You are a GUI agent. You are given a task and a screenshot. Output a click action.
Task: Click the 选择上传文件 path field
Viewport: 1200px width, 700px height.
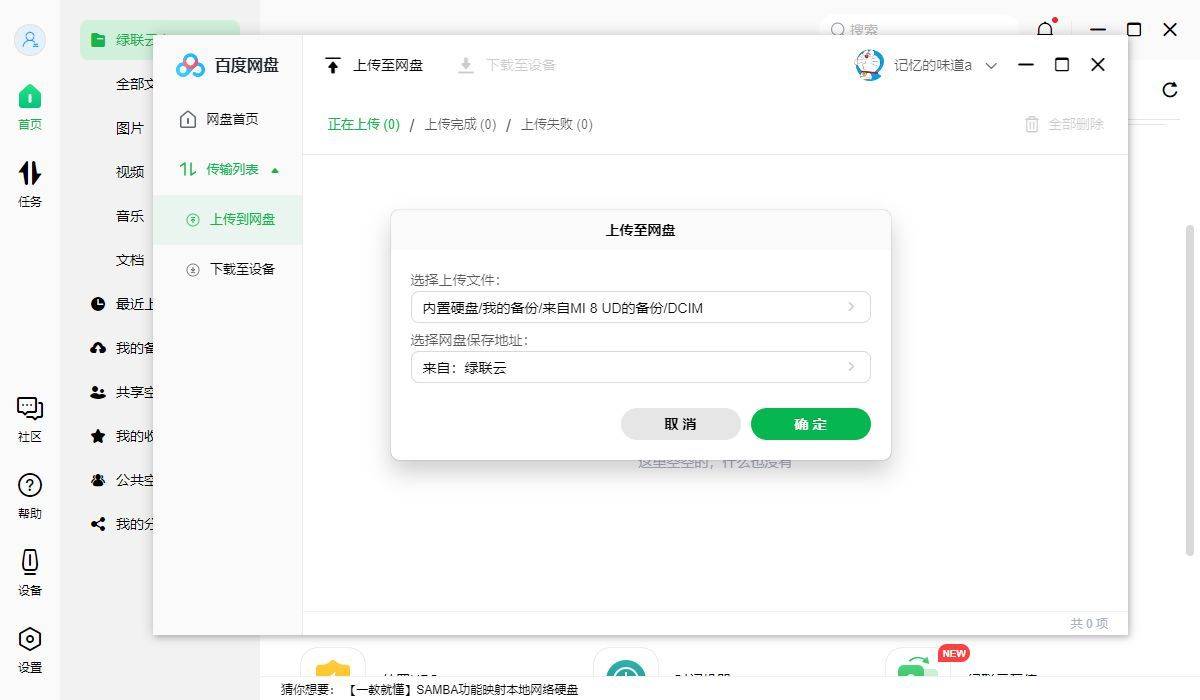tap(640, 307)
